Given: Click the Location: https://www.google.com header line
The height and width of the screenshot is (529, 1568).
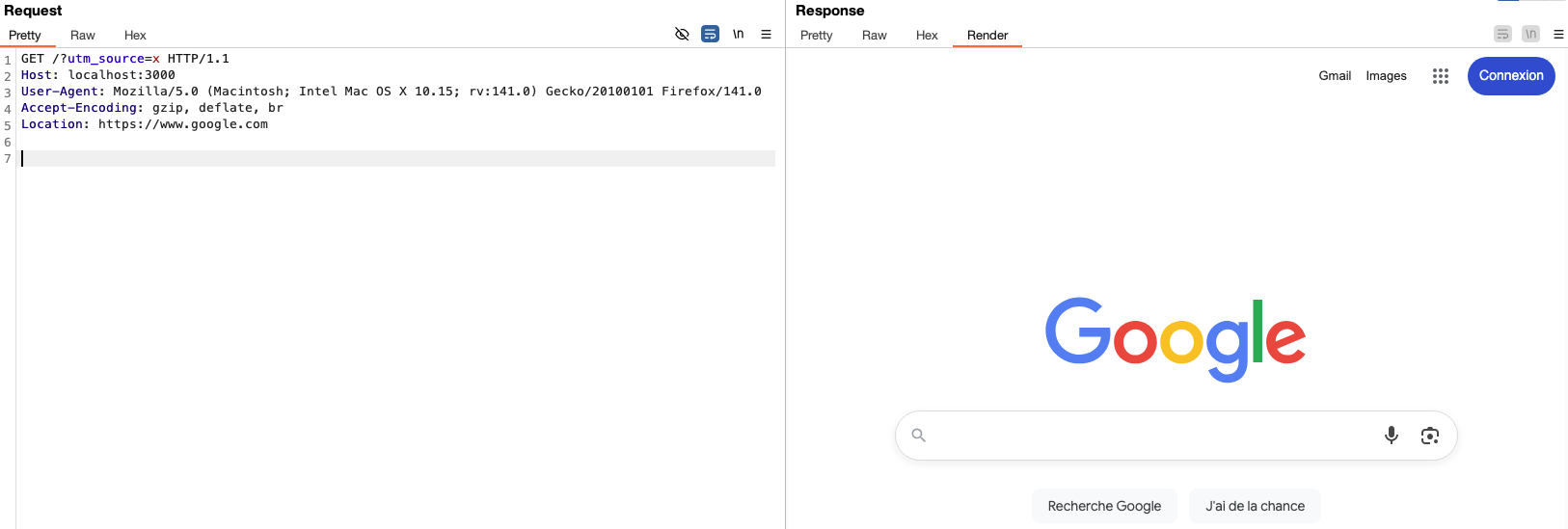Looking at the screenshot, I should coord(145,124).
